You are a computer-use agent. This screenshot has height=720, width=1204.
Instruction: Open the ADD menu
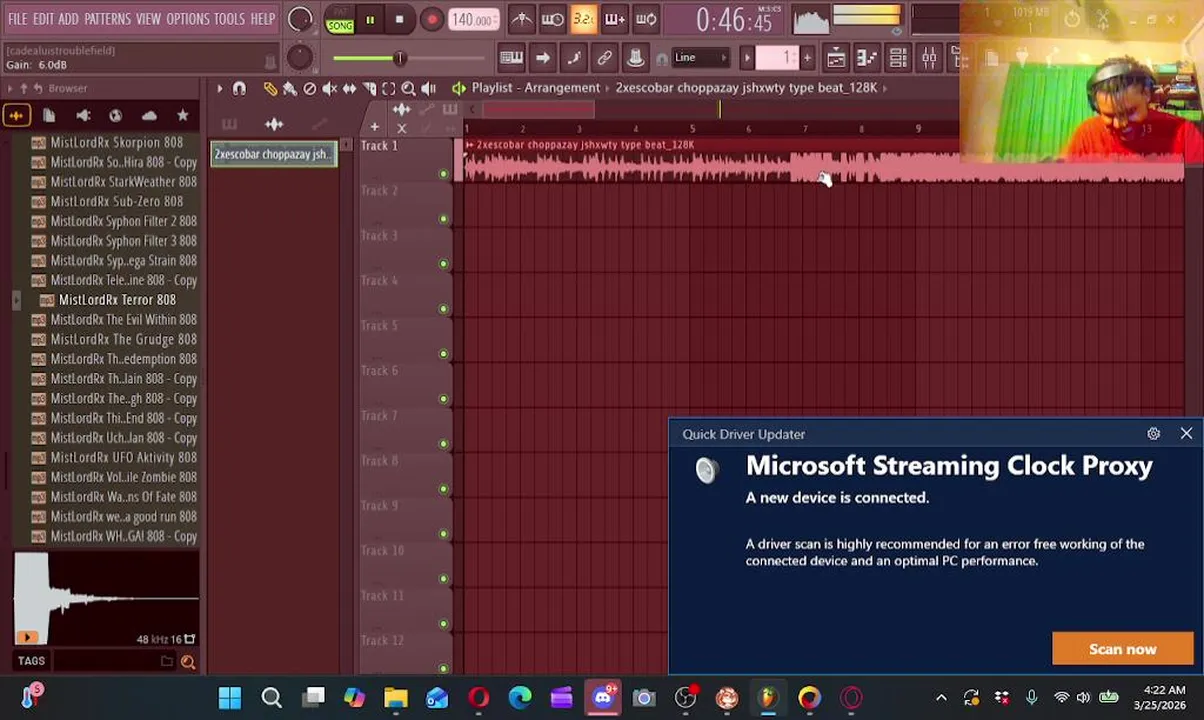pos(68,19)
